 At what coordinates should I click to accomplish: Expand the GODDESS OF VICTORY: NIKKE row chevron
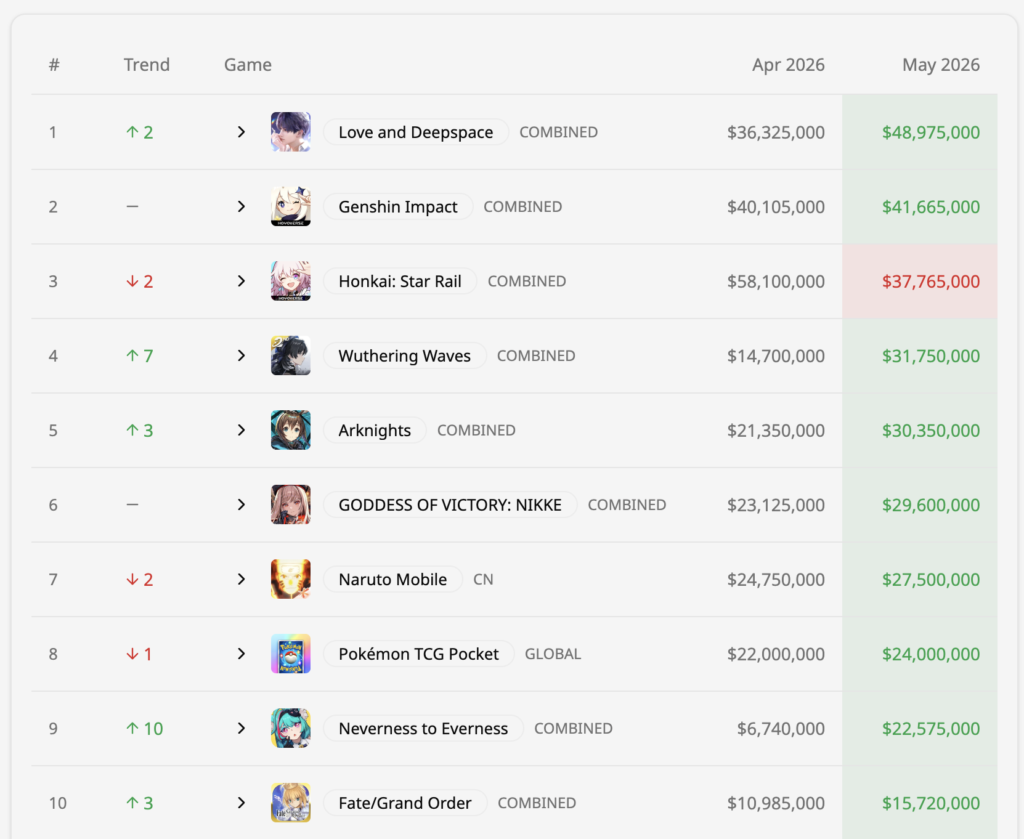[x=241, y=505]
